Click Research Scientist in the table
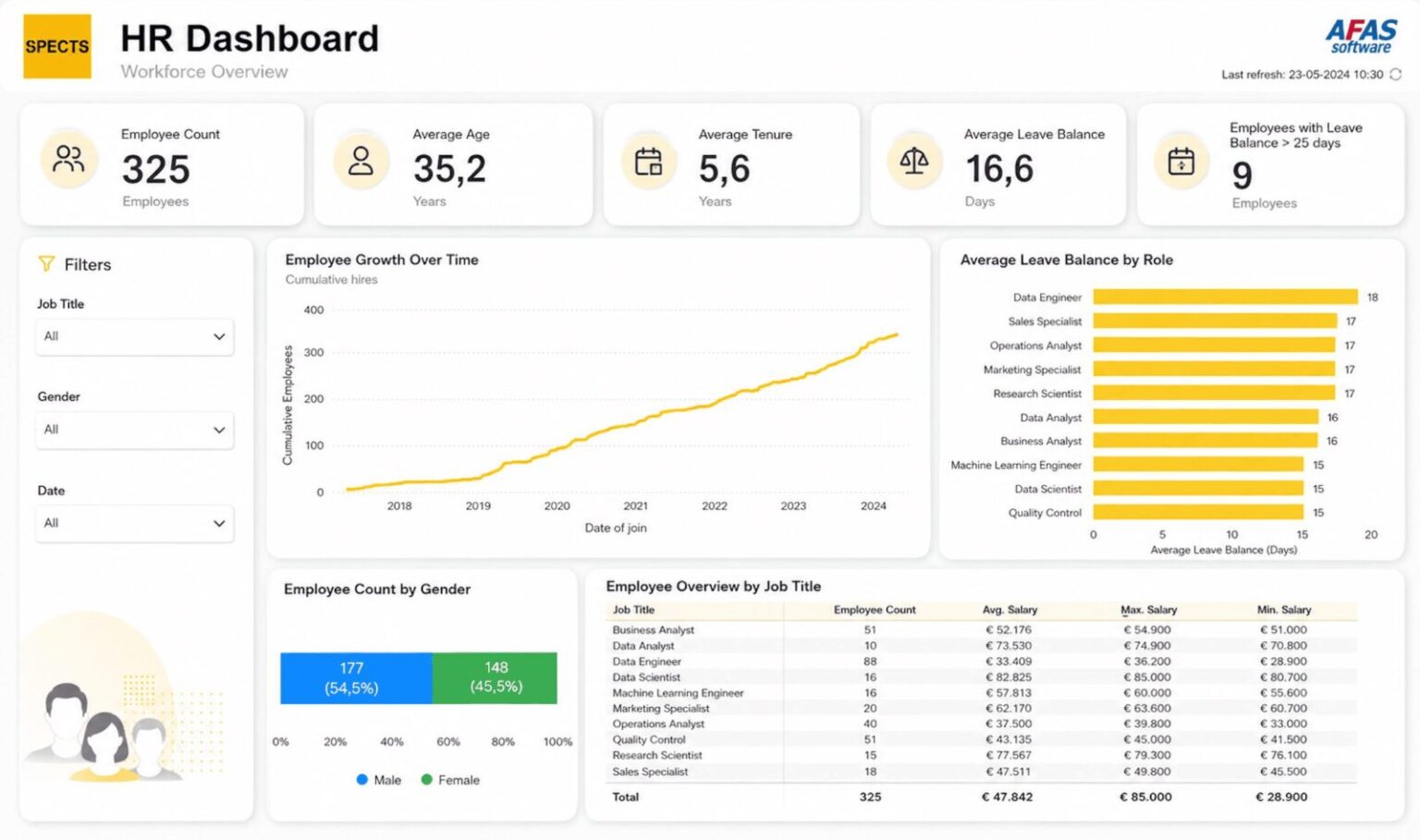This screenshot has width=1420, height=840. [656, 756]
